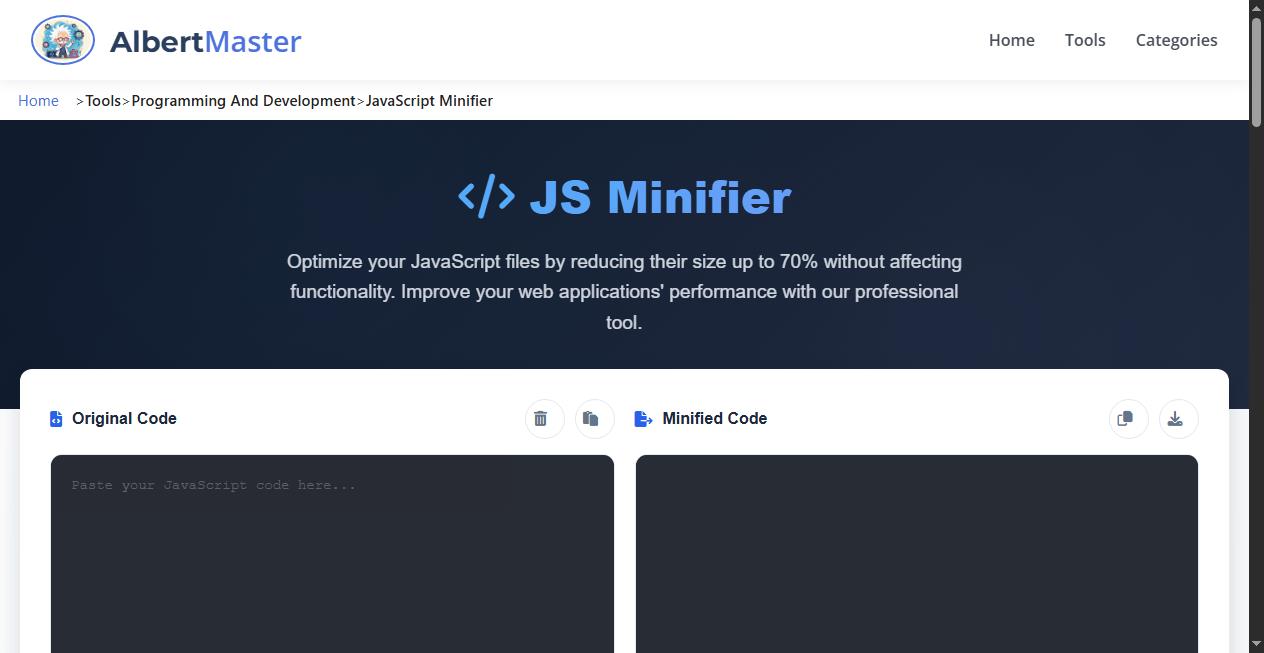Click inside the paste your JavaScript code field
This screenshot has width=1264, height=653.
coord(332,520)
